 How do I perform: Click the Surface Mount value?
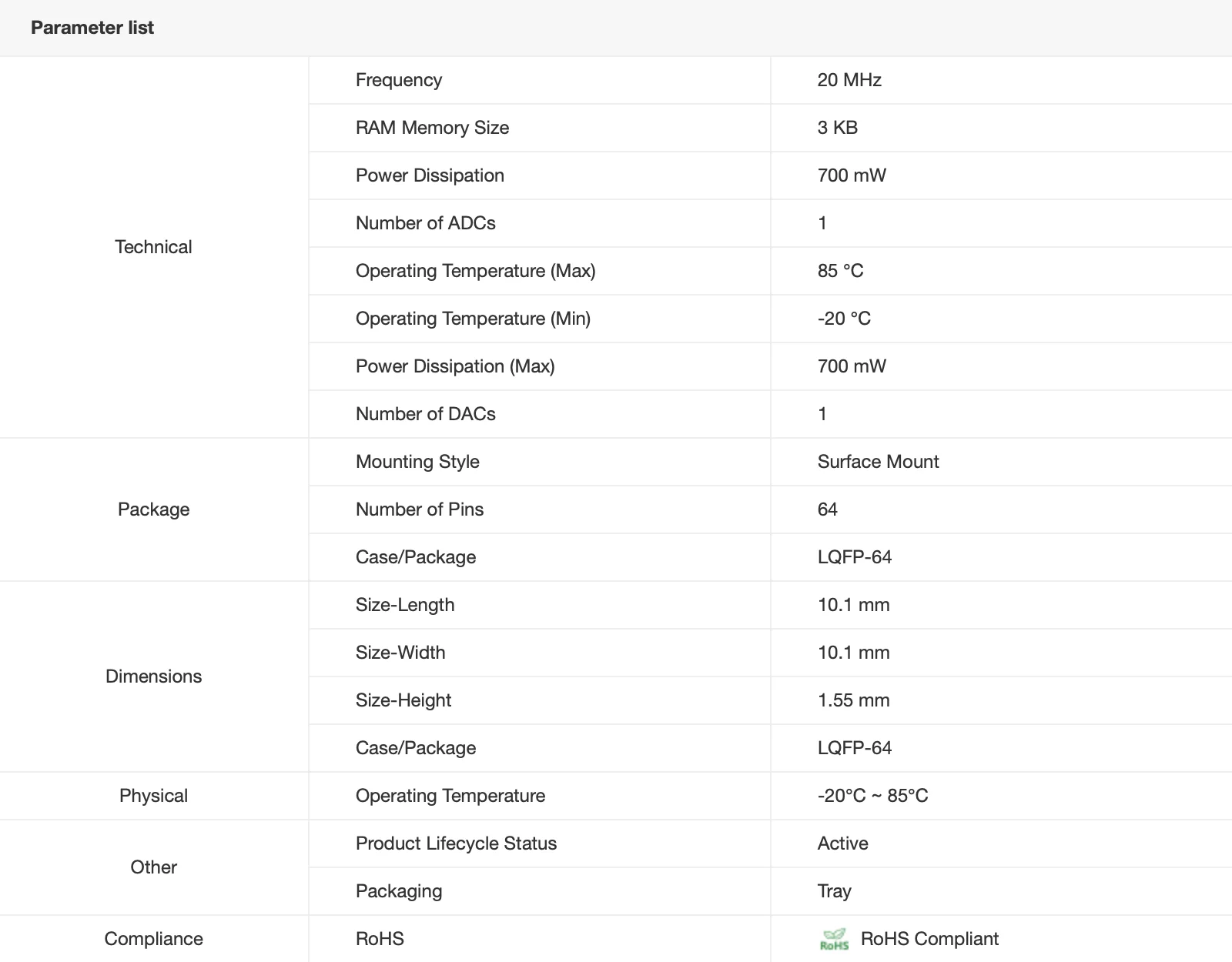click(878, 462)
